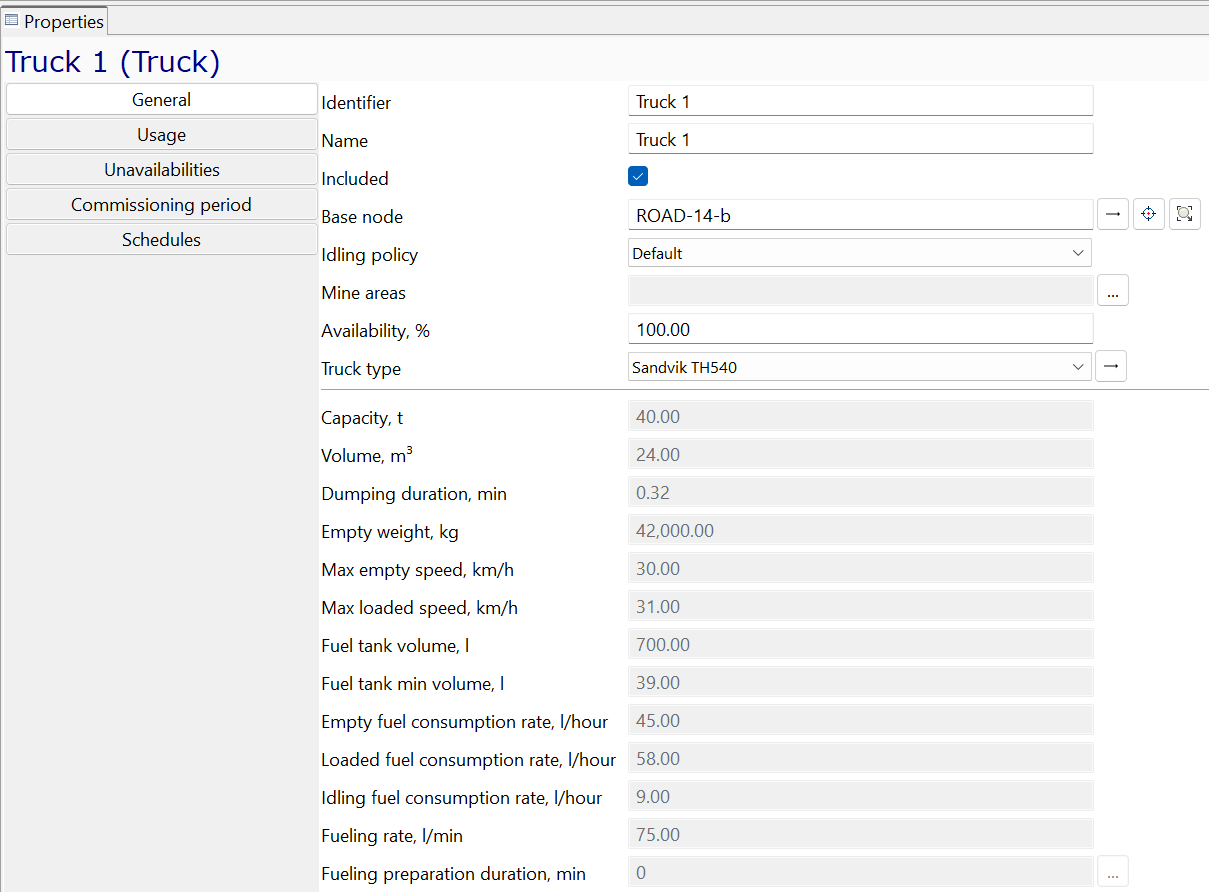Screen dimensions: 1209x892
Task: Select the Properties panel tab
Action: (55, 21)
